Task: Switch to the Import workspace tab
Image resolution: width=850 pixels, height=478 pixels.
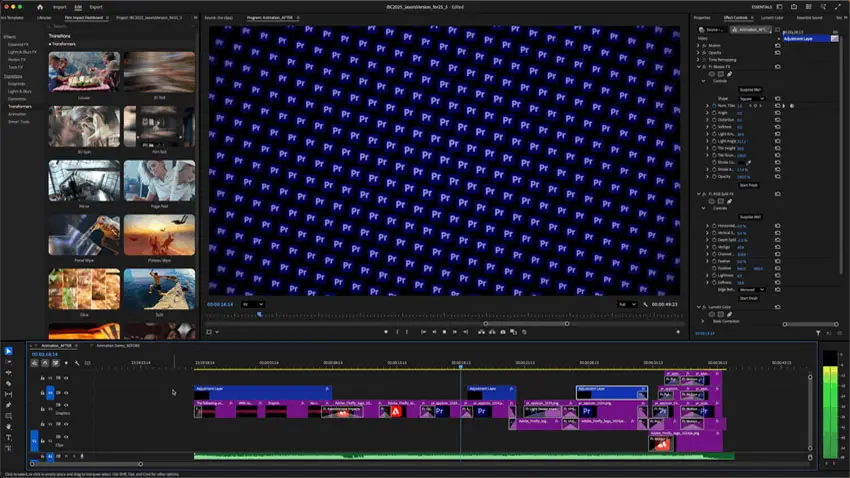Action: [60, 7]
